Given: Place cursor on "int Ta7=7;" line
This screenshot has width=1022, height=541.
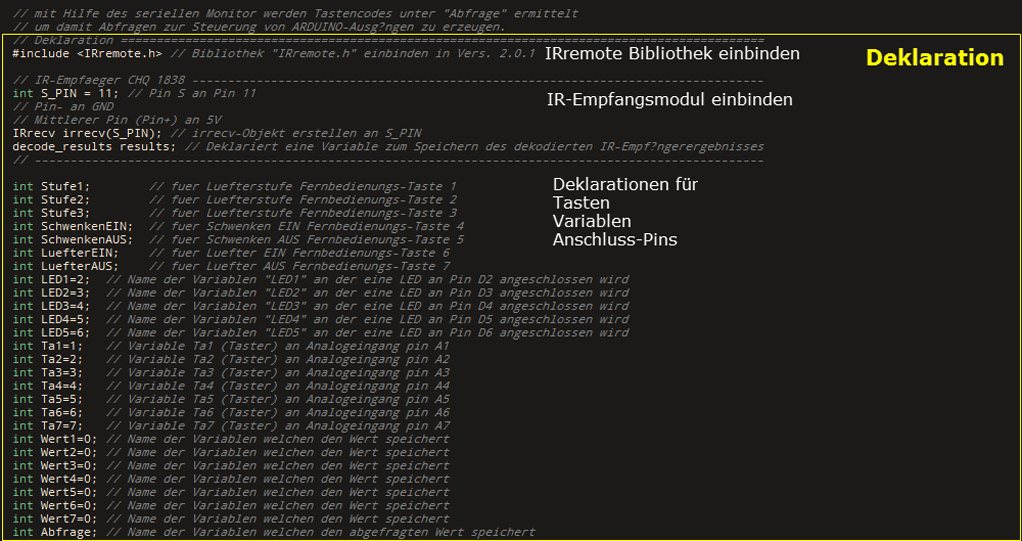Looking at the screenshot, I should 47,426.
